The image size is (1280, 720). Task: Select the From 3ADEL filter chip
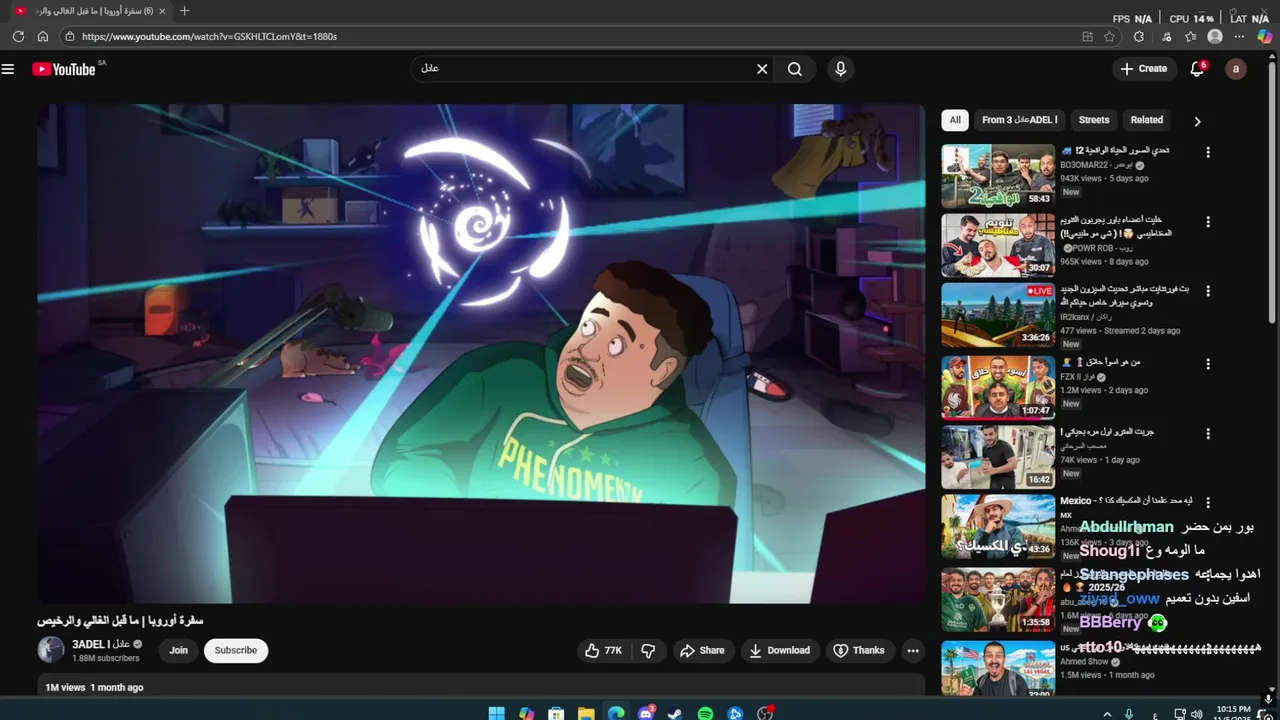point(1019,120)
